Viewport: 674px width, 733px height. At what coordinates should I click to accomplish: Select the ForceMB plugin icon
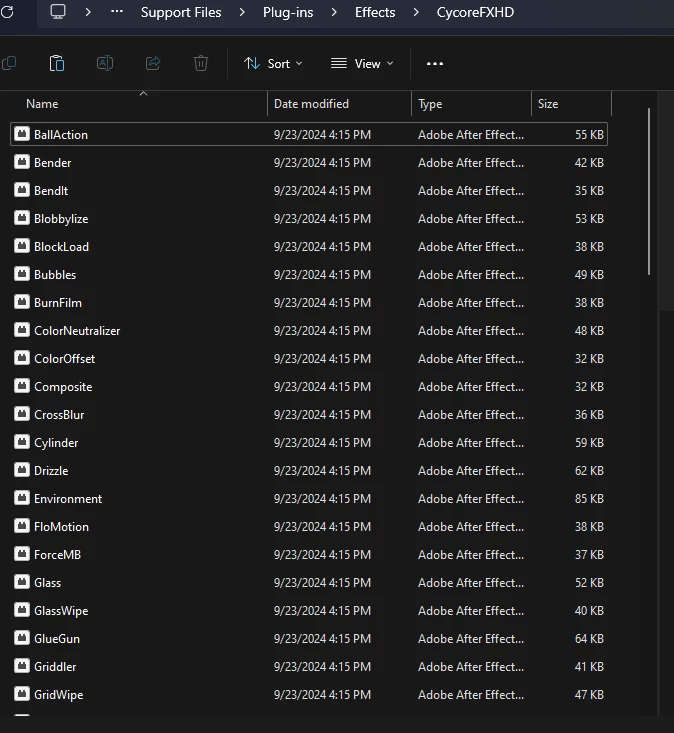(22, 554)
